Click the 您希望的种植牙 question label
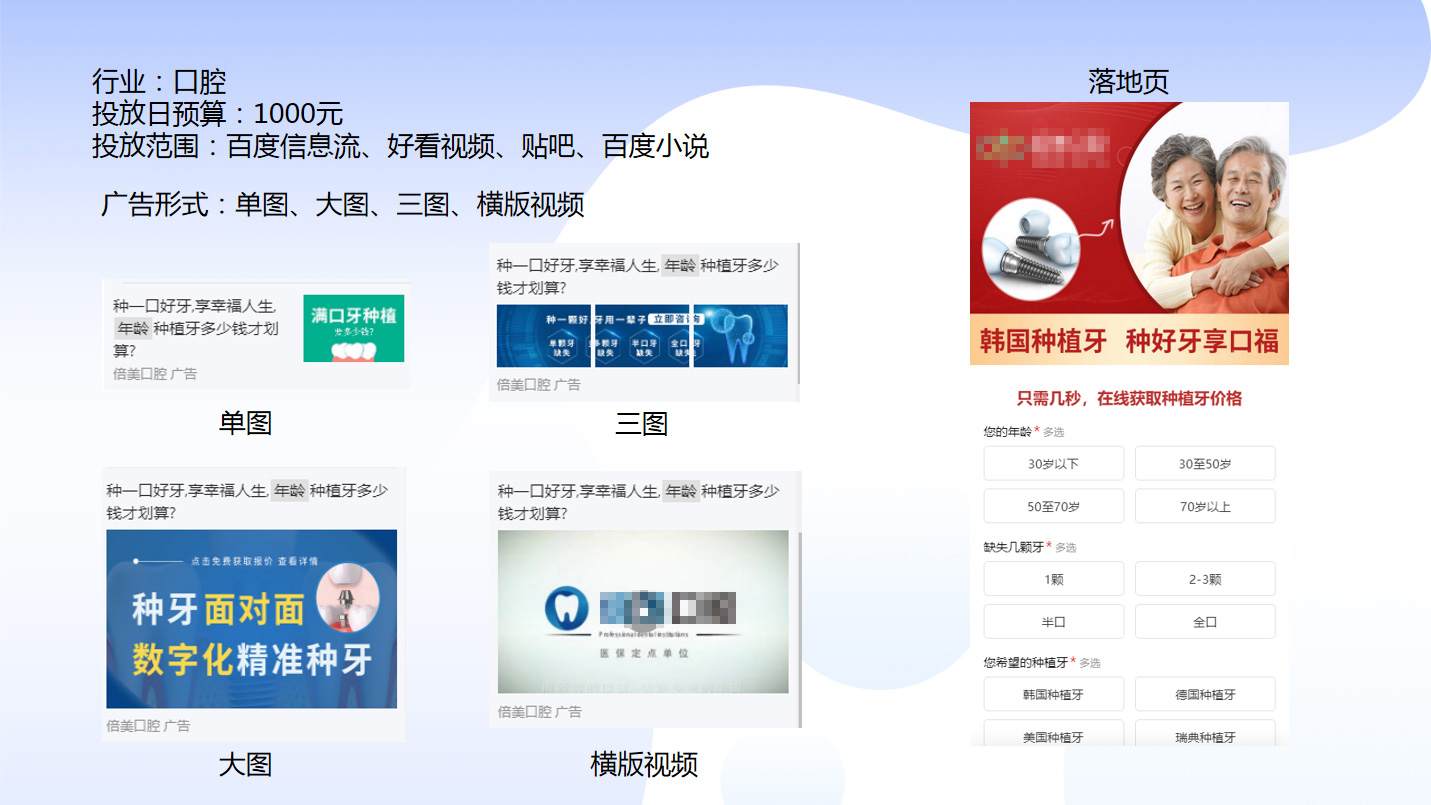 (1026, 662)
